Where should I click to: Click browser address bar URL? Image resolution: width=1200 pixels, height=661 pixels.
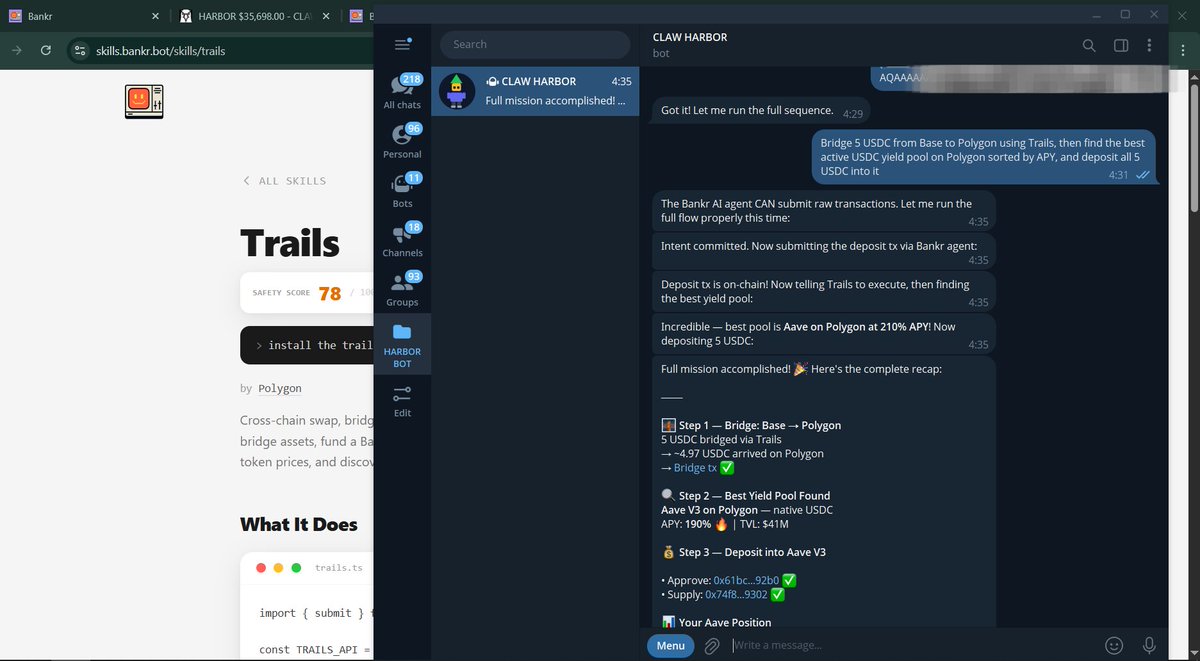coord(160,50)
